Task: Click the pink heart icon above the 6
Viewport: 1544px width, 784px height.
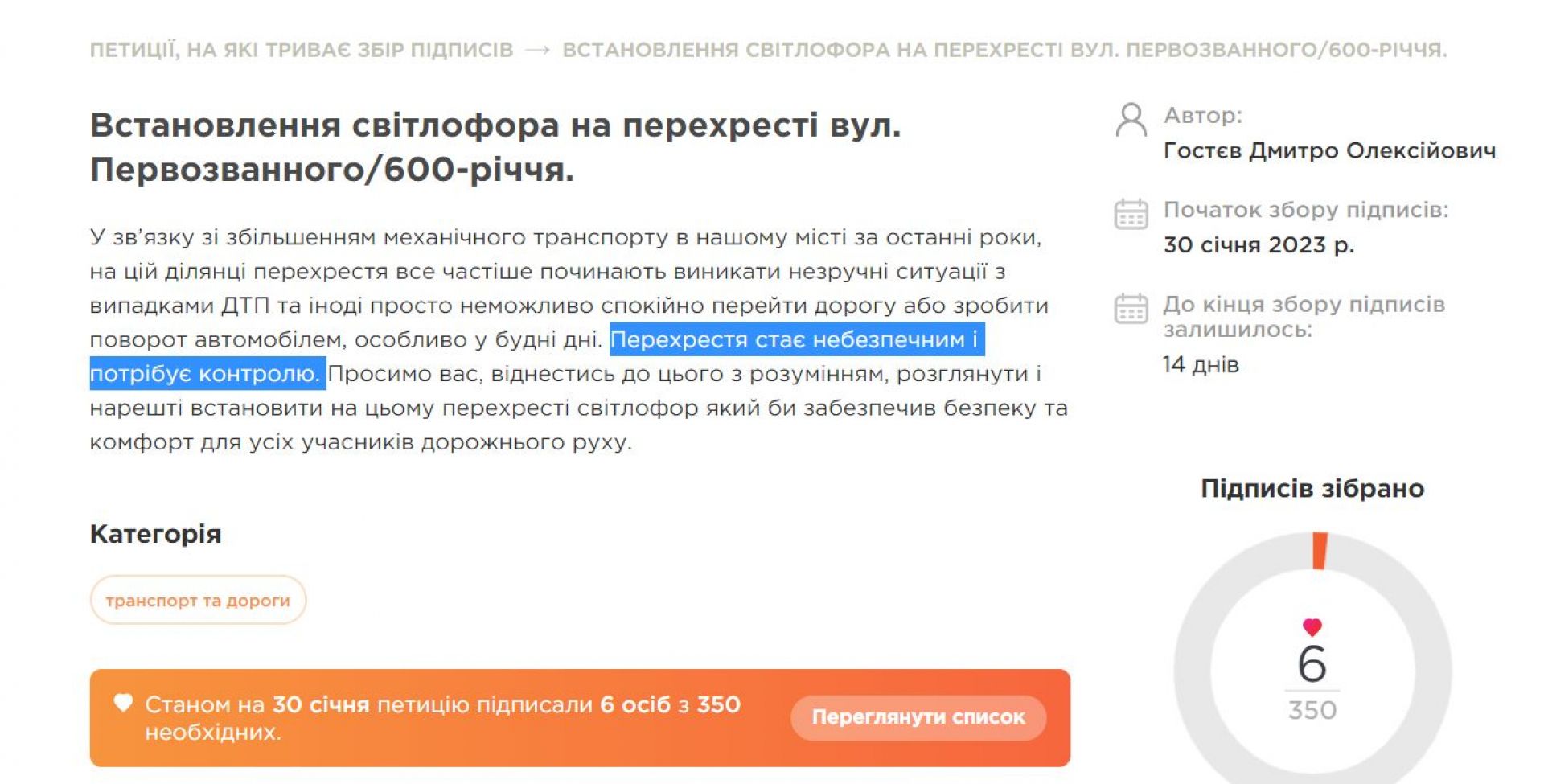Action: 1312,626
